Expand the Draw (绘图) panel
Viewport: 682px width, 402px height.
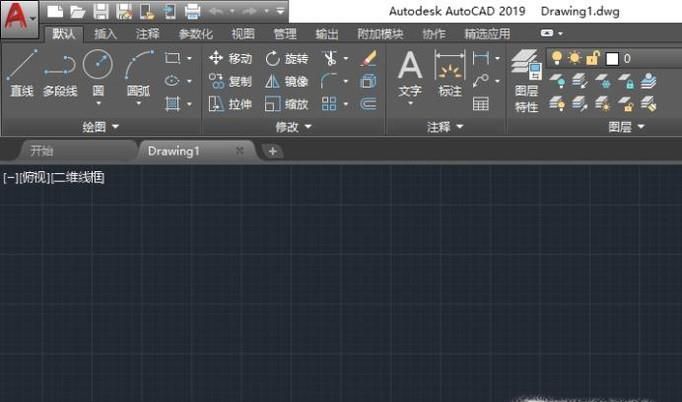101,127
